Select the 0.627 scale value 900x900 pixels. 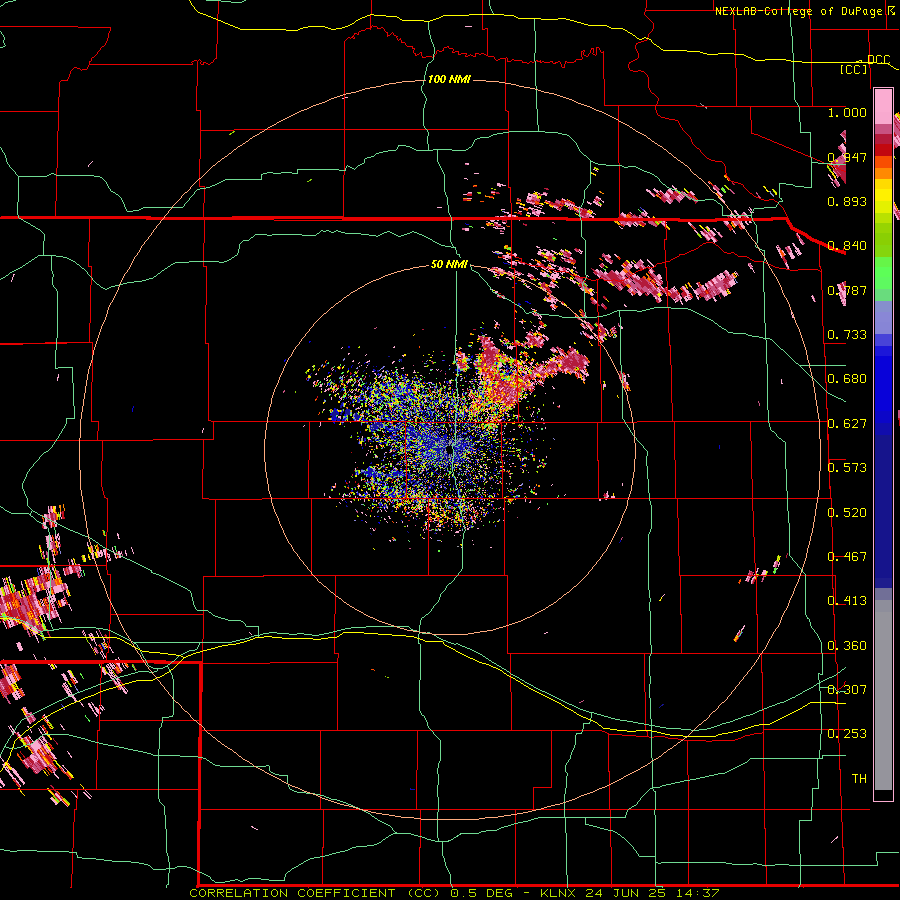pyautogui.click(x=847, y=424)
